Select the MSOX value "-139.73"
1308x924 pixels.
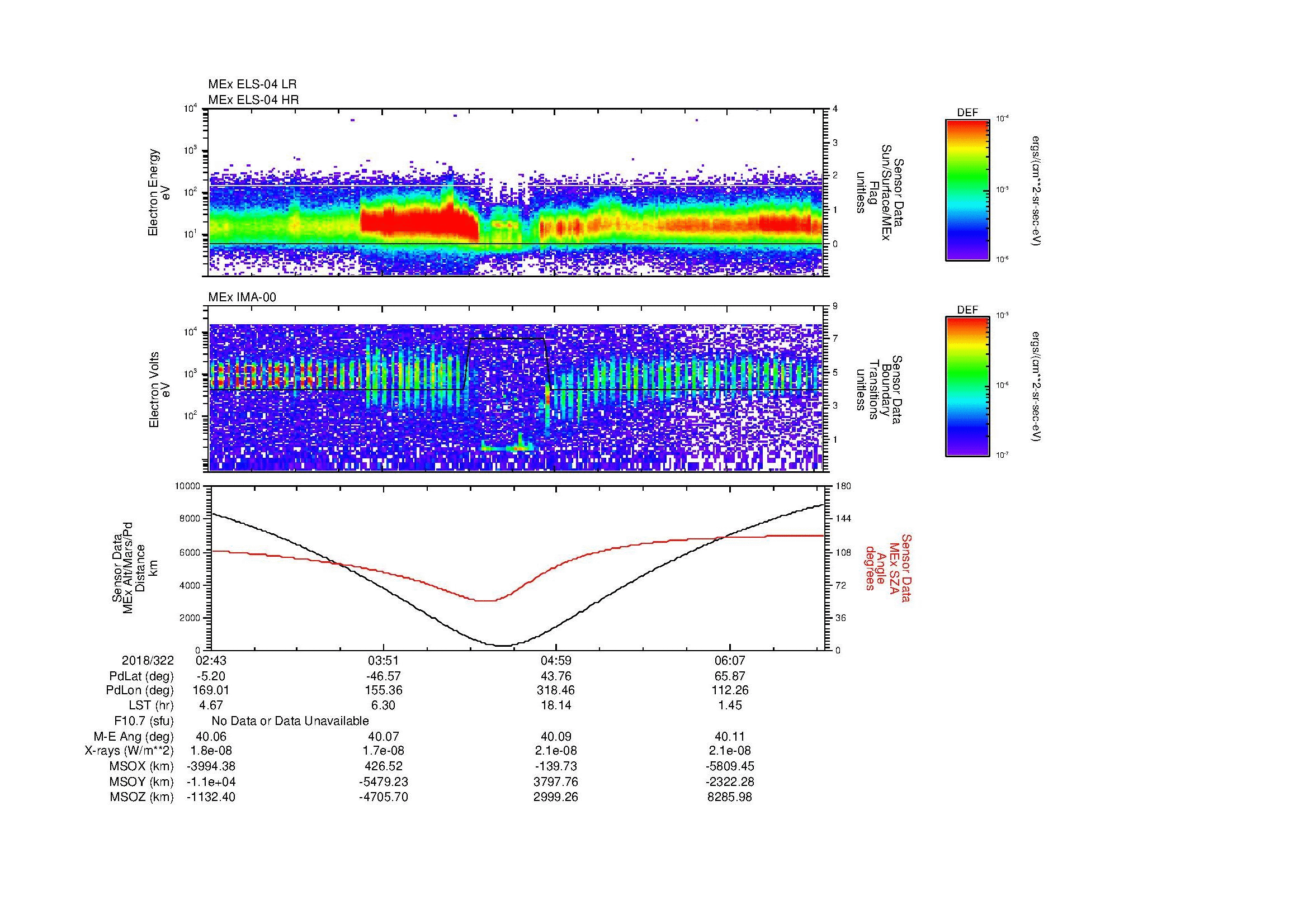(556, 767)
